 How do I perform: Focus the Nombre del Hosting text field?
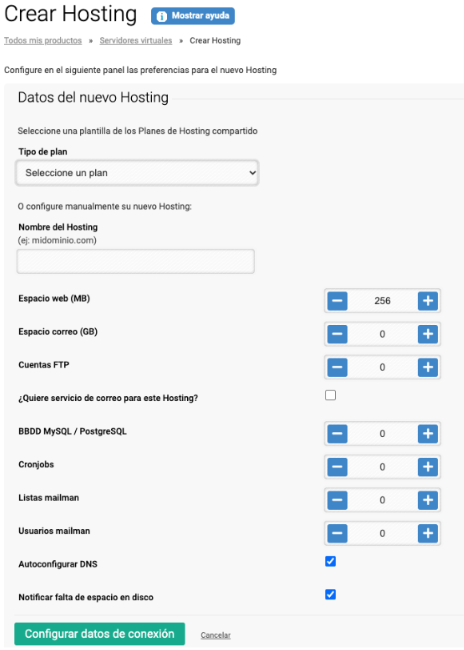pyautogui.click(x=136, y=261)
